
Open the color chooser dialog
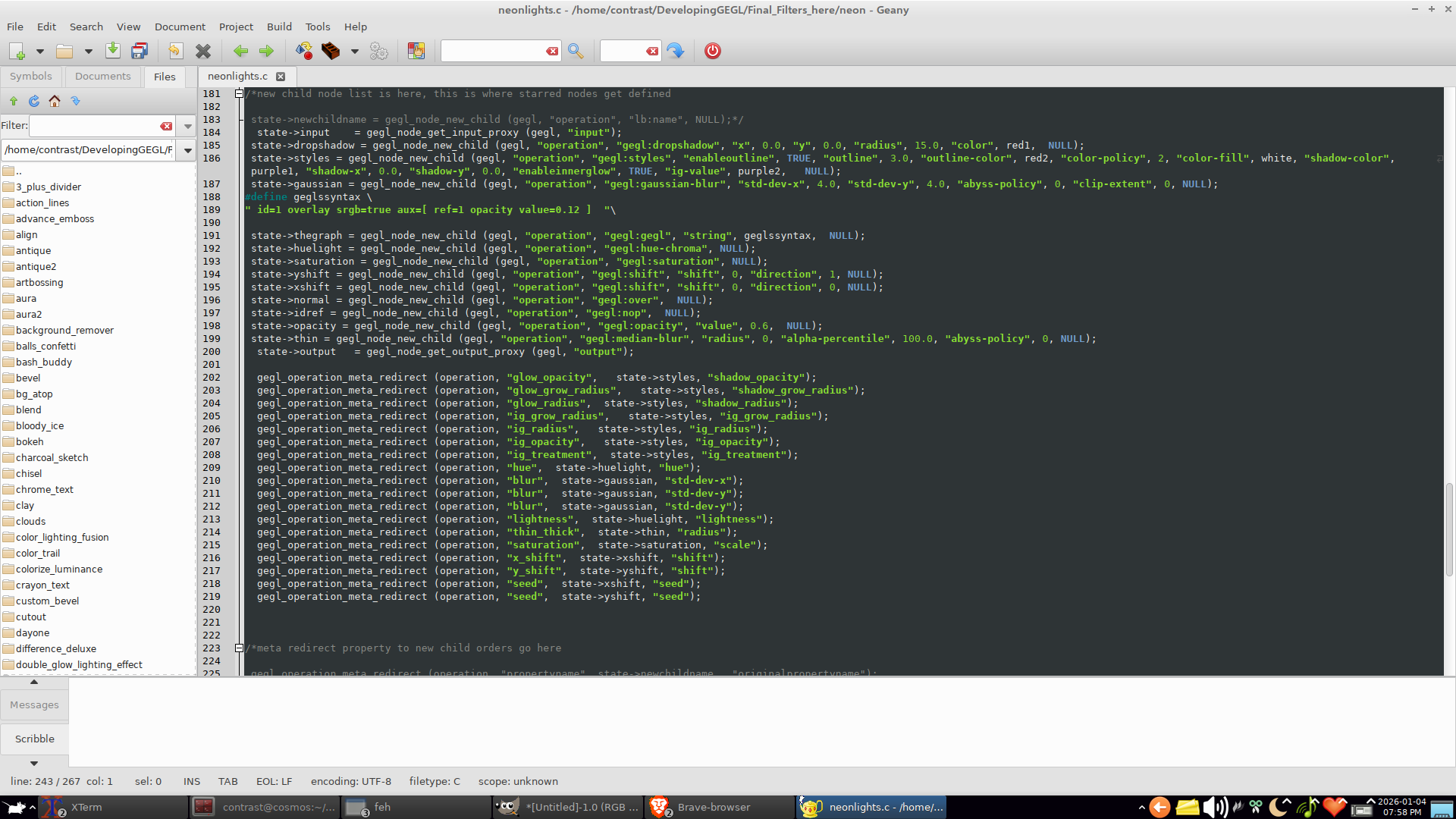(x=416, y=51)
